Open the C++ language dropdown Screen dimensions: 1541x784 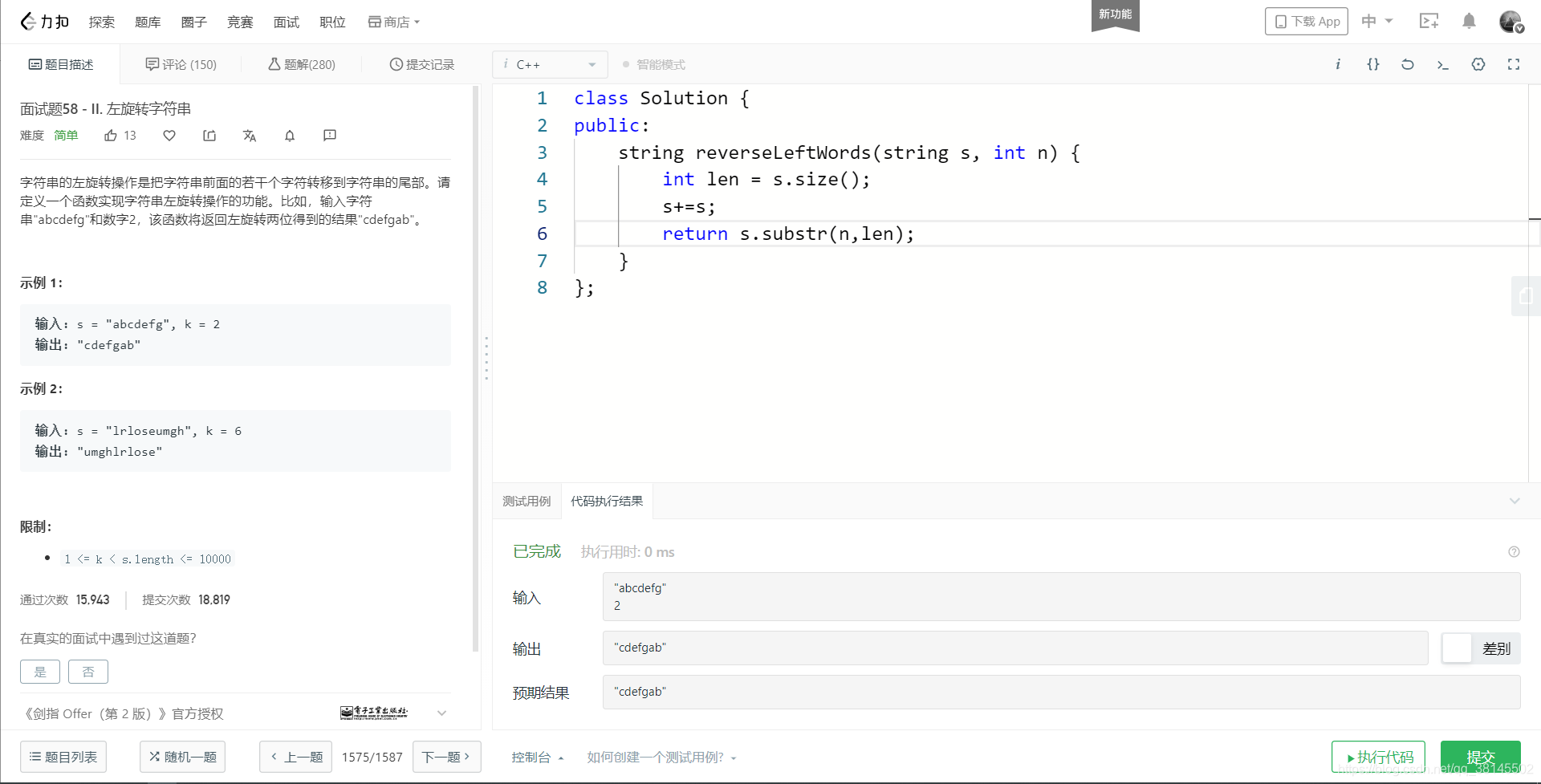tap(550, 64)
